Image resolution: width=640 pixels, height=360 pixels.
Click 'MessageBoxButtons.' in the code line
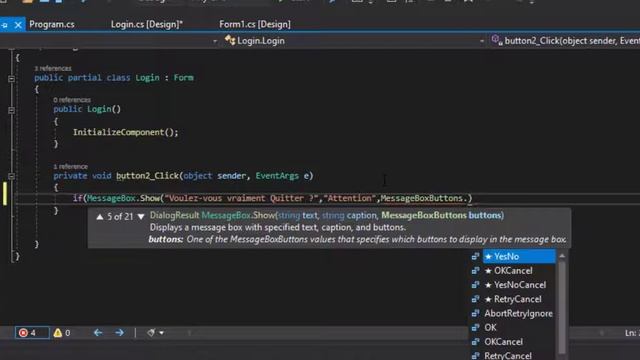[x=424, y=198]
